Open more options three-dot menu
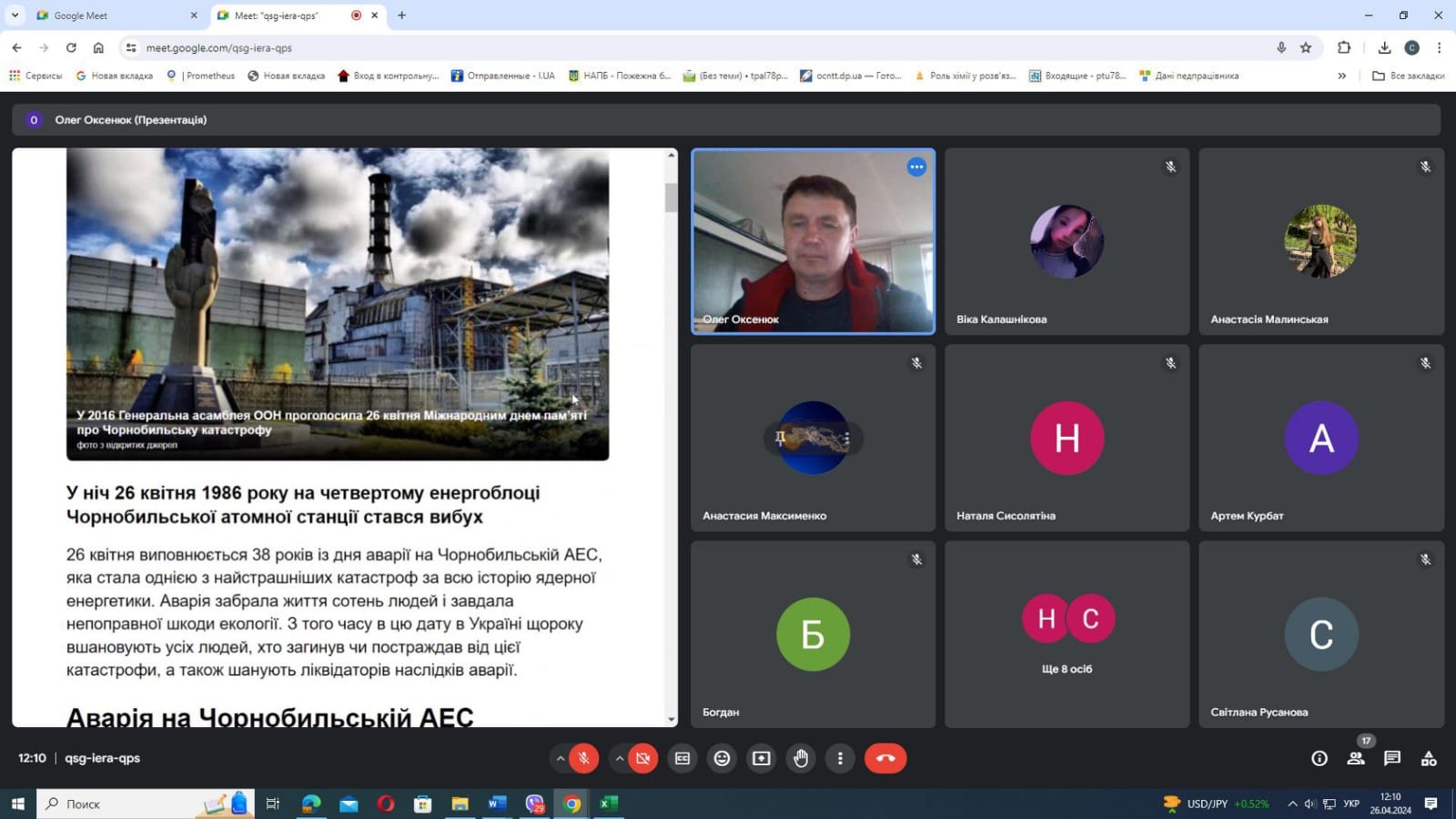 (x=840, y=758)
